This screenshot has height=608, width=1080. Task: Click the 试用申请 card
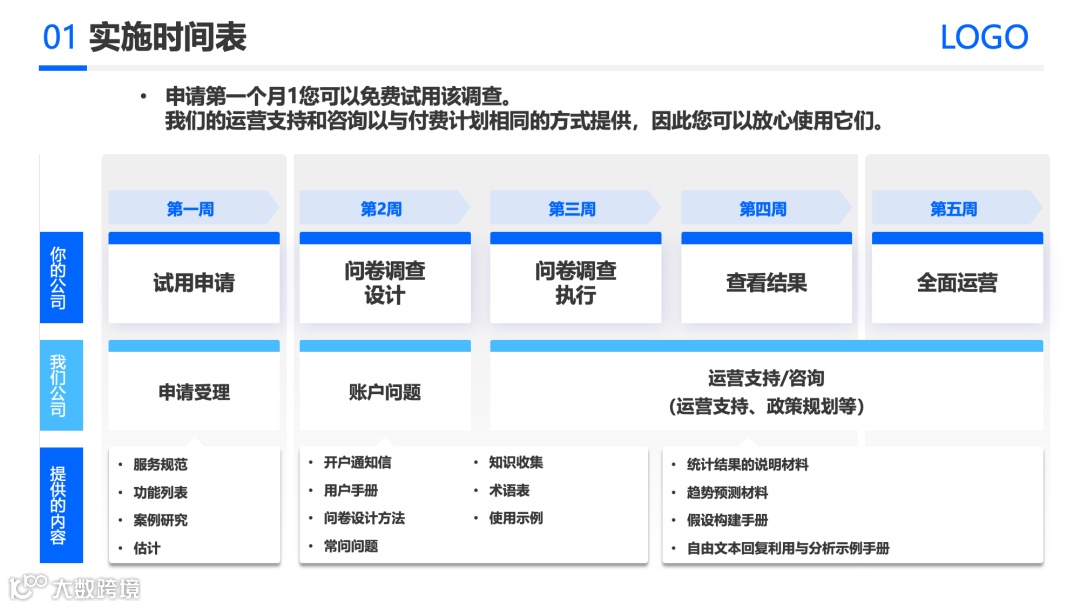pos(194,278)
